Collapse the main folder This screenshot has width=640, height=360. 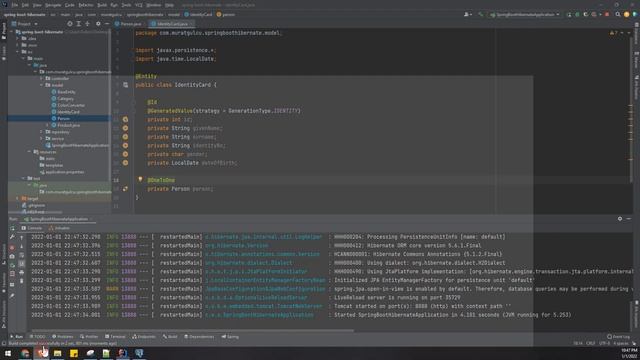23,58
